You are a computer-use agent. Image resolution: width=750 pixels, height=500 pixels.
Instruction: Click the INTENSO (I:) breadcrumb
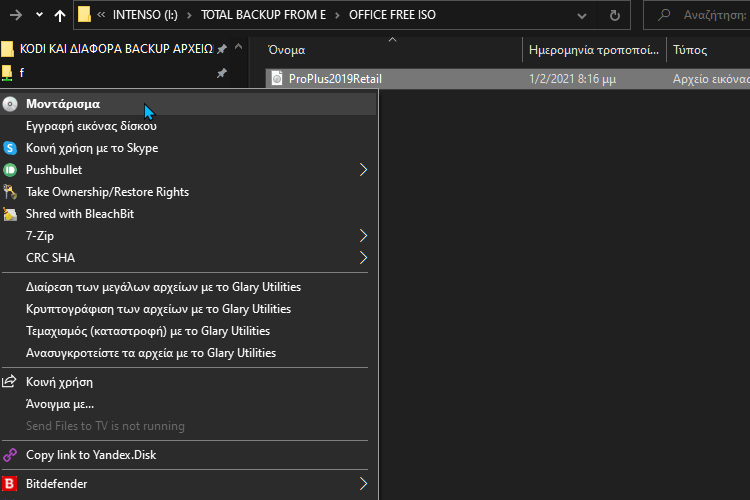point(145,15)
